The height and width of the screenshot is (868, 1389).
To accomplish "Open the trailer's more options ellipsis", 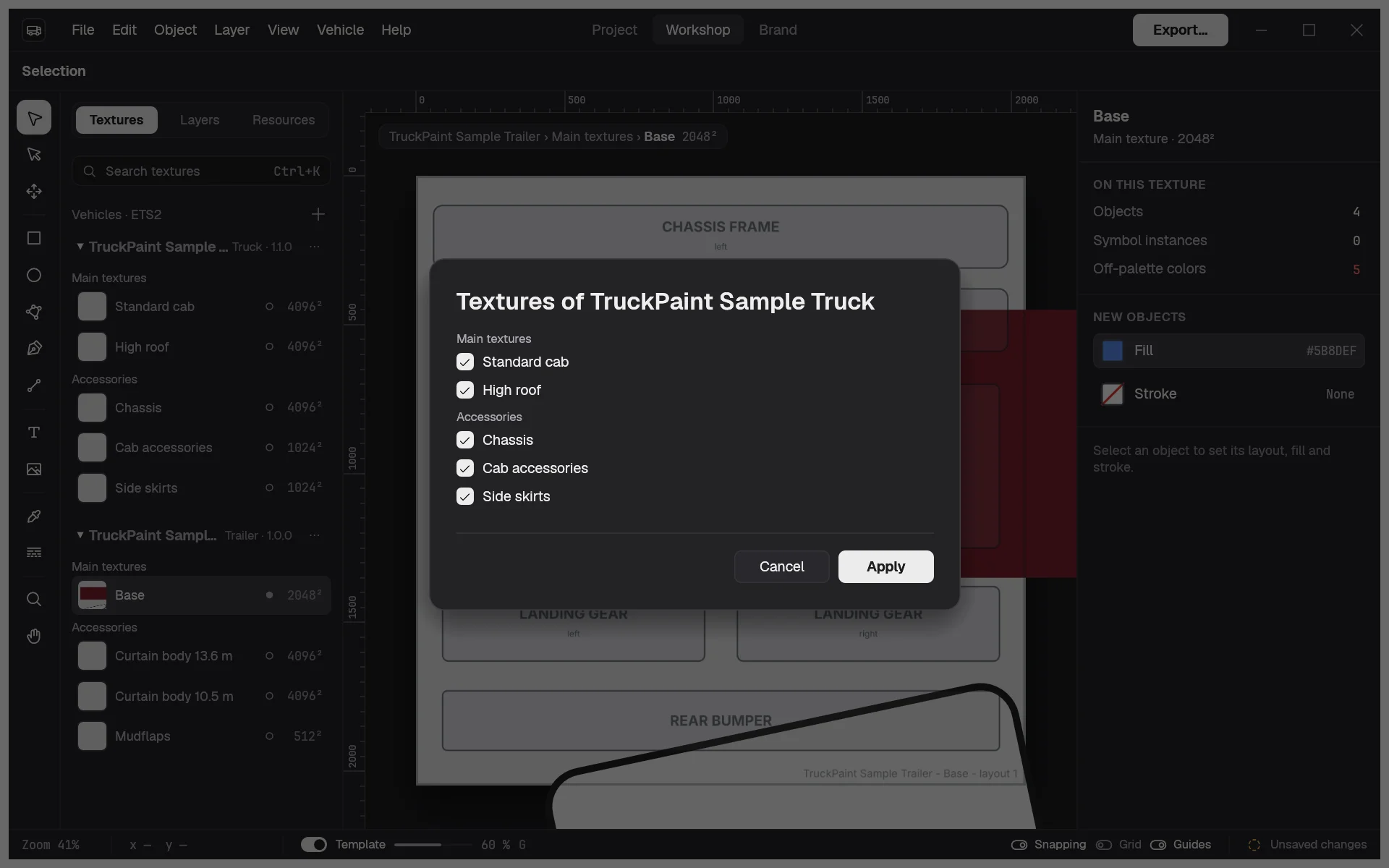I will click(315, 535).
